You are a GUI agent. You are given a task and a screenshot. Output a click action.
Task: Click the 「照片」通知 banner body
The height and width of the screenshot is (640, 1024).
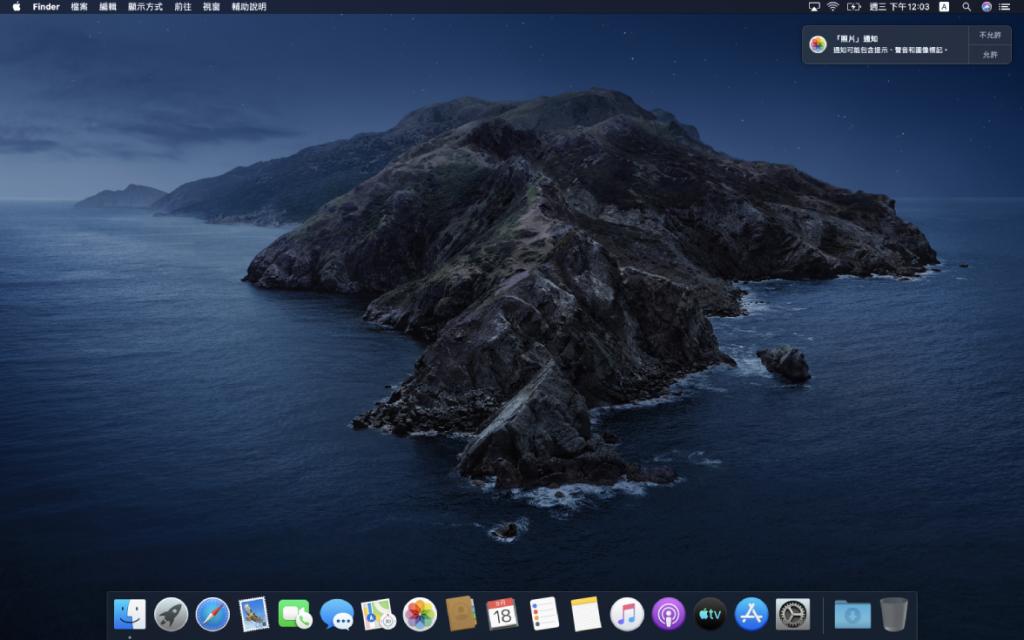(885, 44)
